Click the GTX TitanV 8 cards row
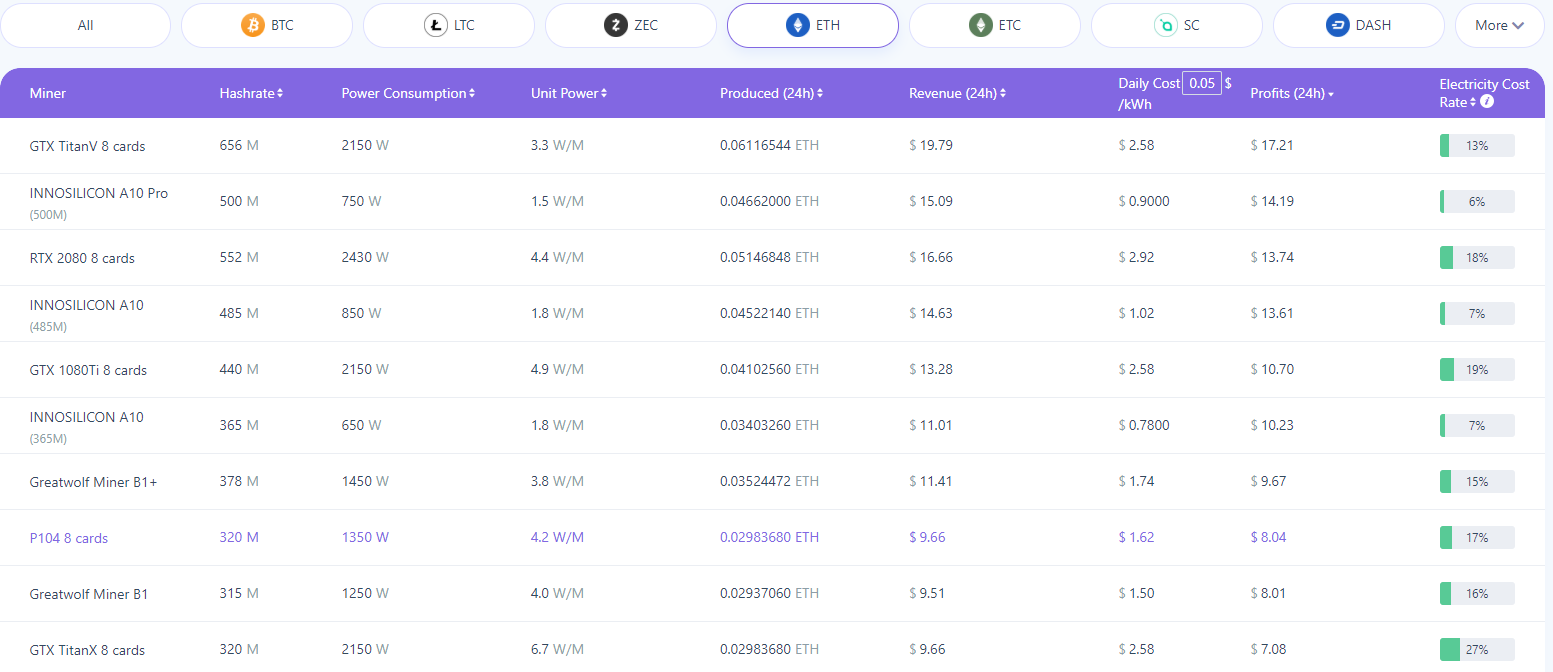Screen dimensions: 1553x672 pyautogui.click(x=89, y=145)
